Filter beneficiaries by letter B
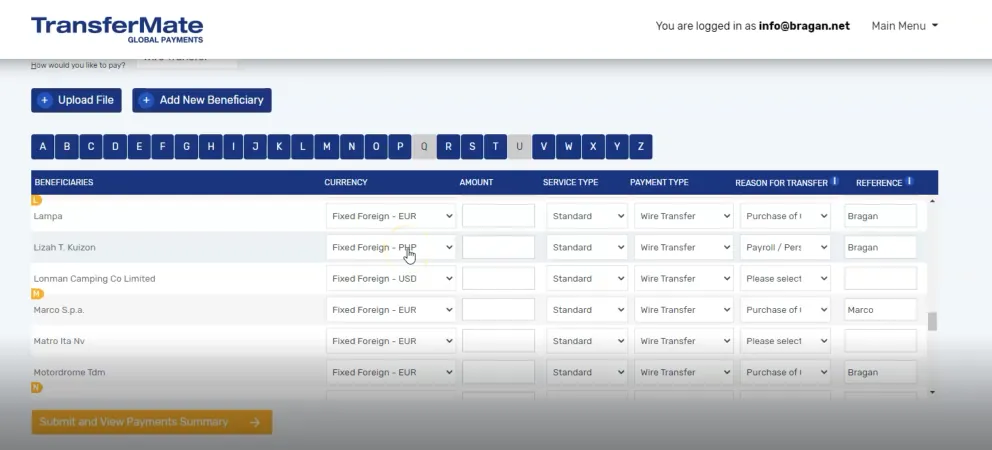This screenshot has width=992, height=450. tap(66, 147)
